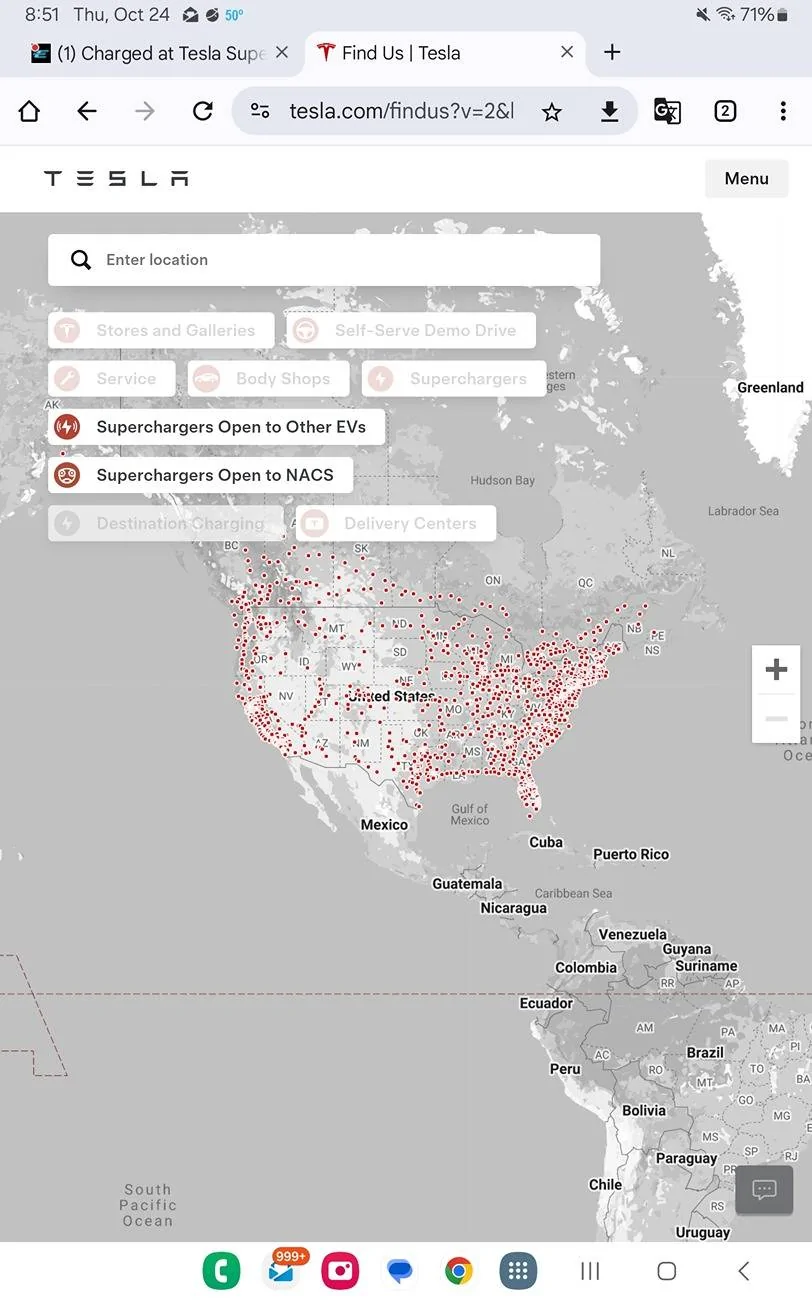Tap the download icon in address bar

[609, 112]
